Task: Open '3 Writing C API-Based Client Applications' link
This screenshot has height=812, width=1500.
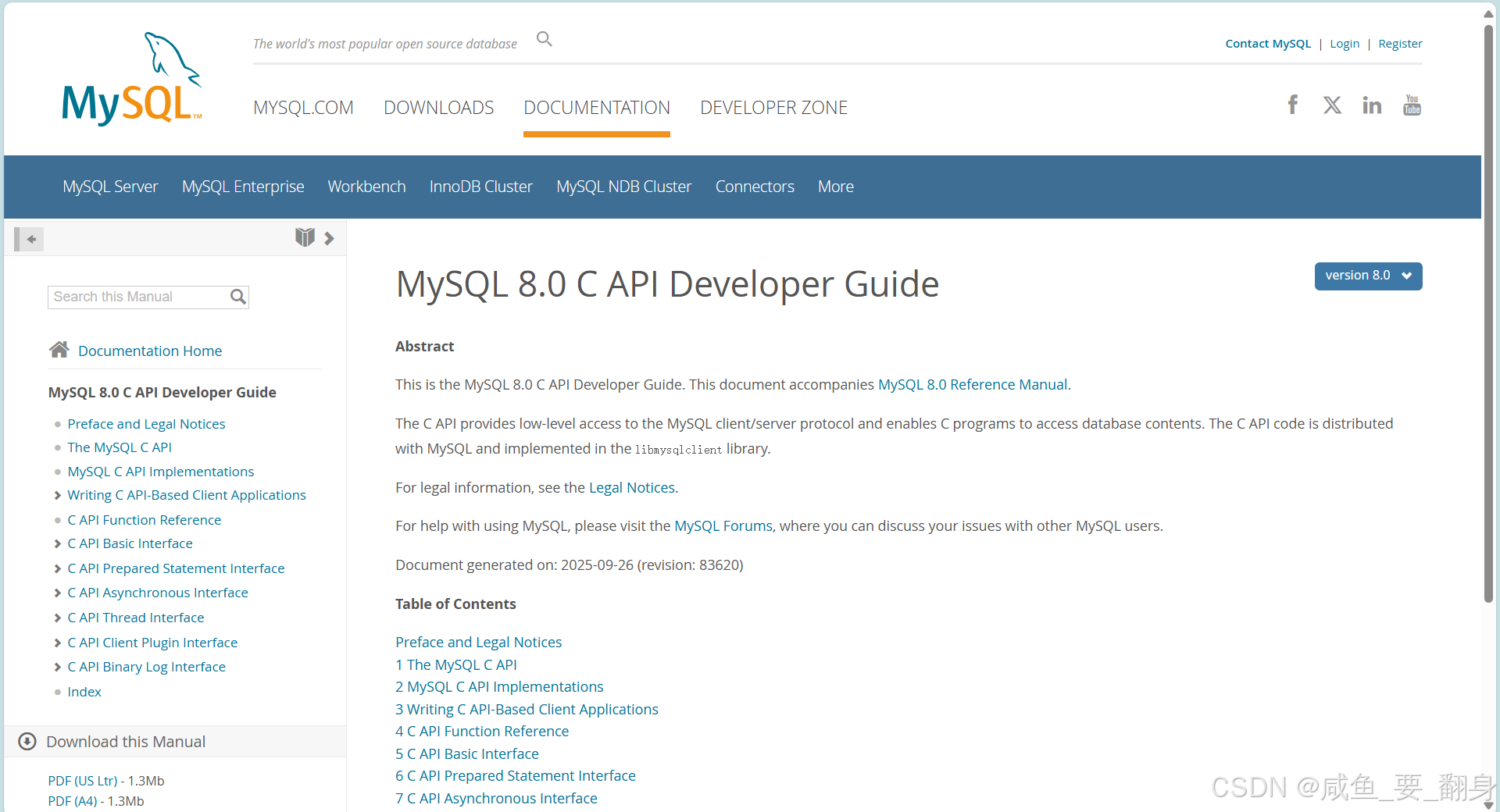Action: pyautogui.click(x=527, y=710)
